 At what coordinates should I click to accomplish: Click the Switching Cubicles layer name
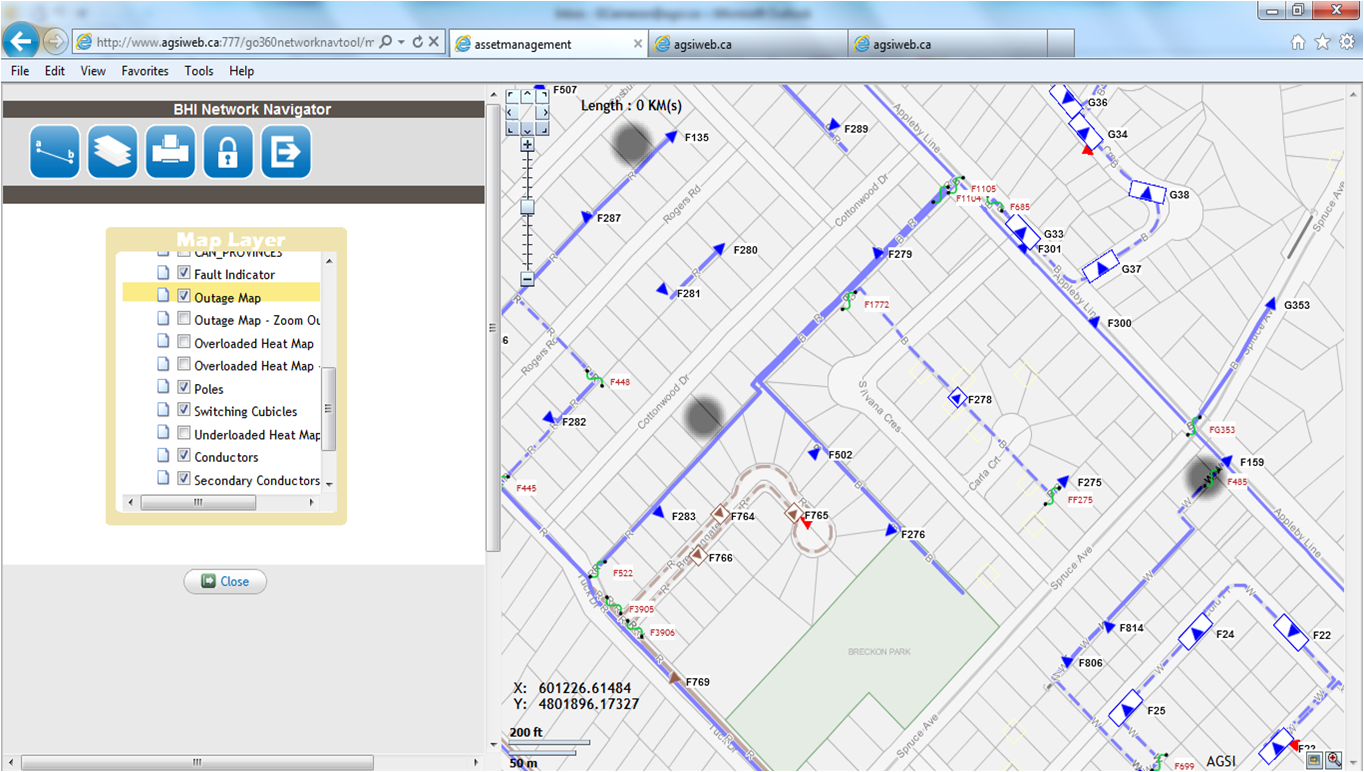(246, 411)
